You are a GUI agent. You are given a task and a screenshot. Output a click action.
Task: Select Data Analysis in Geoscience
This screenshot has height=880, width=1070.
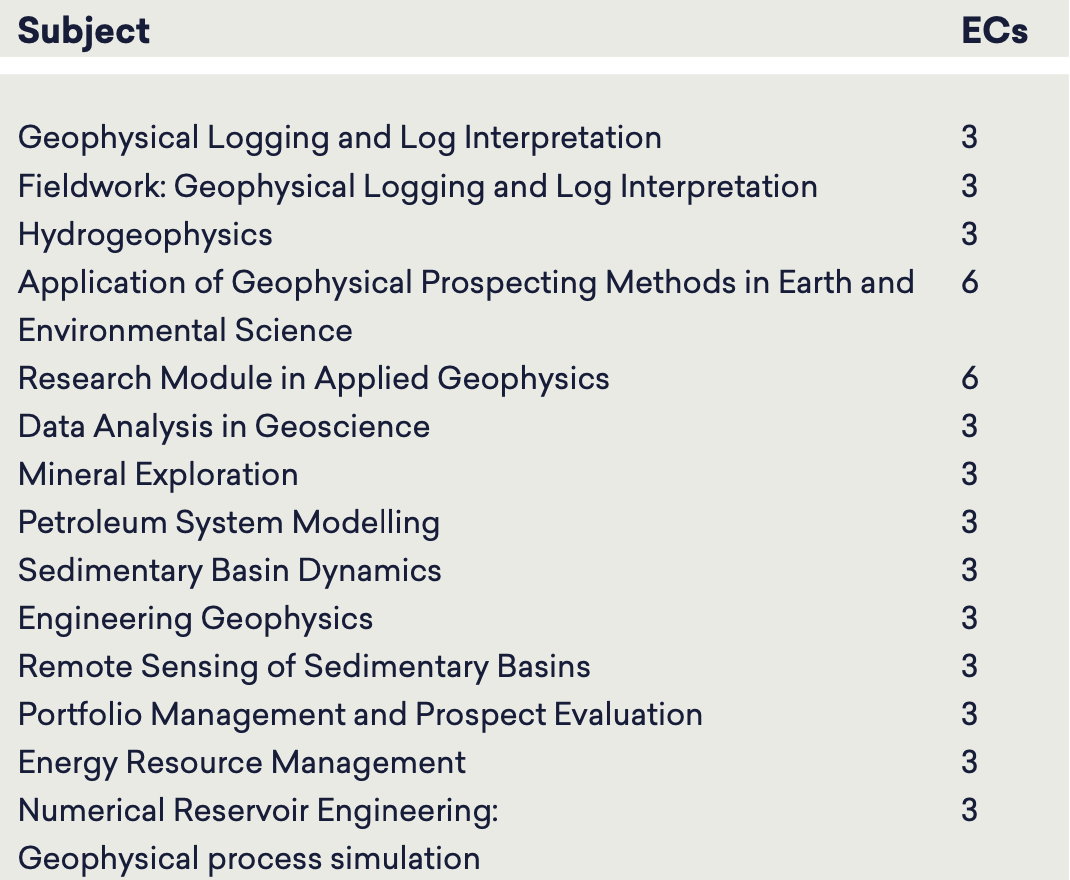(x=224, y=426)
